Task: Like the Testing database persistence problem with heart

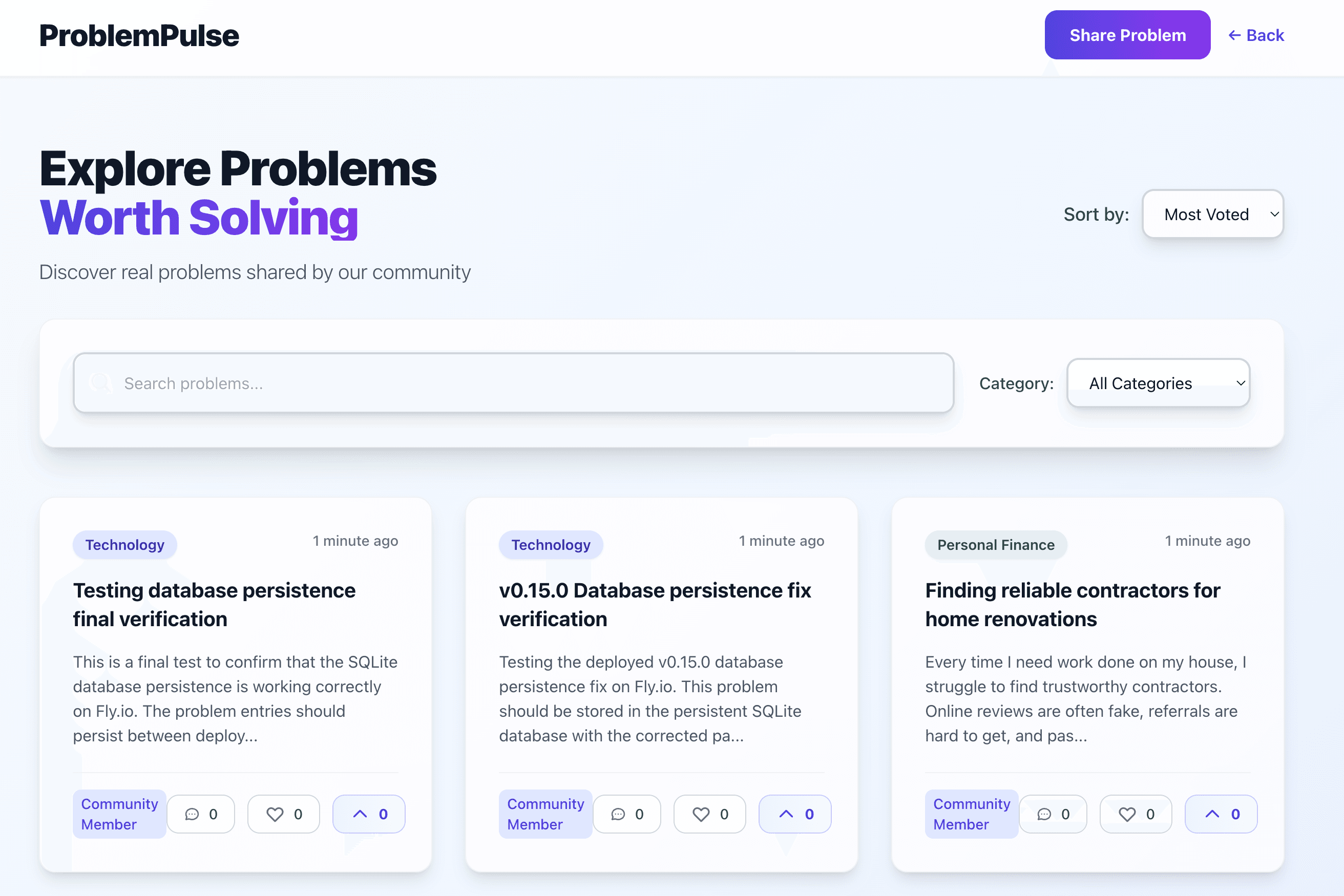Action: point(284,814)
